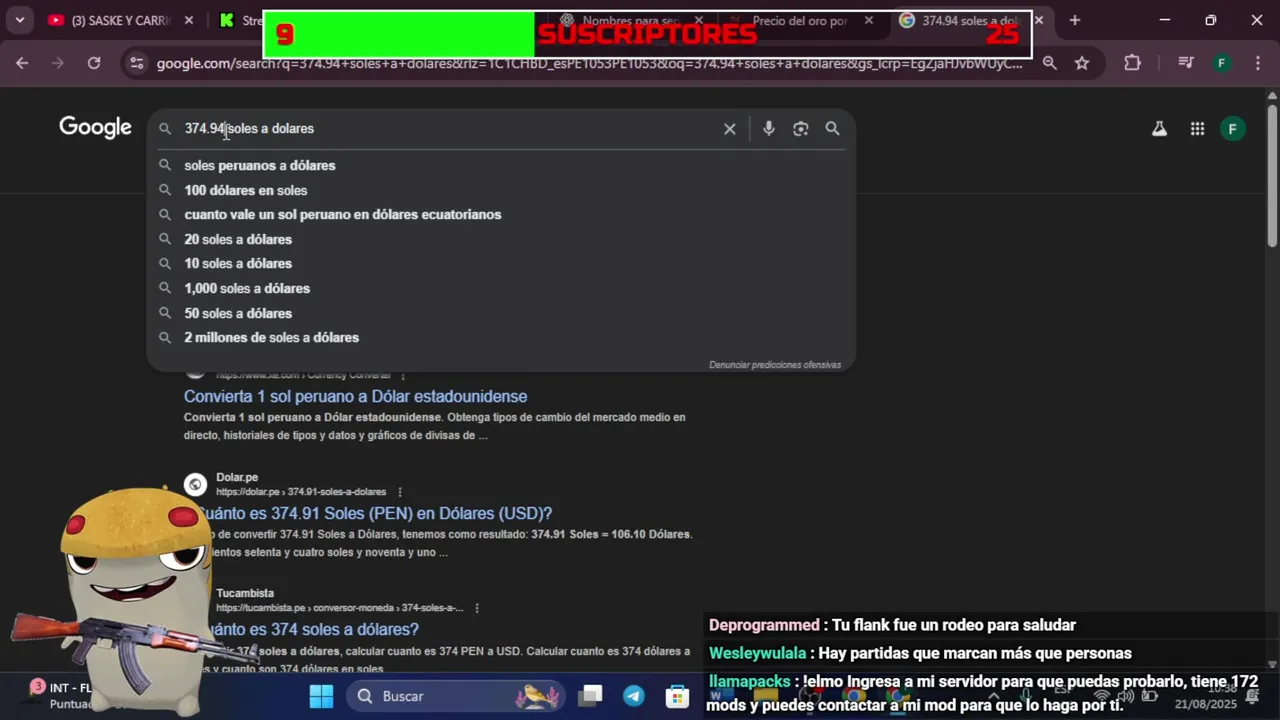The width and height of the screenshot is (1280, 720).
Task: Select suggestion about dólares ecuatorianos
Action: pyautogui.click(x=500, y=214)
